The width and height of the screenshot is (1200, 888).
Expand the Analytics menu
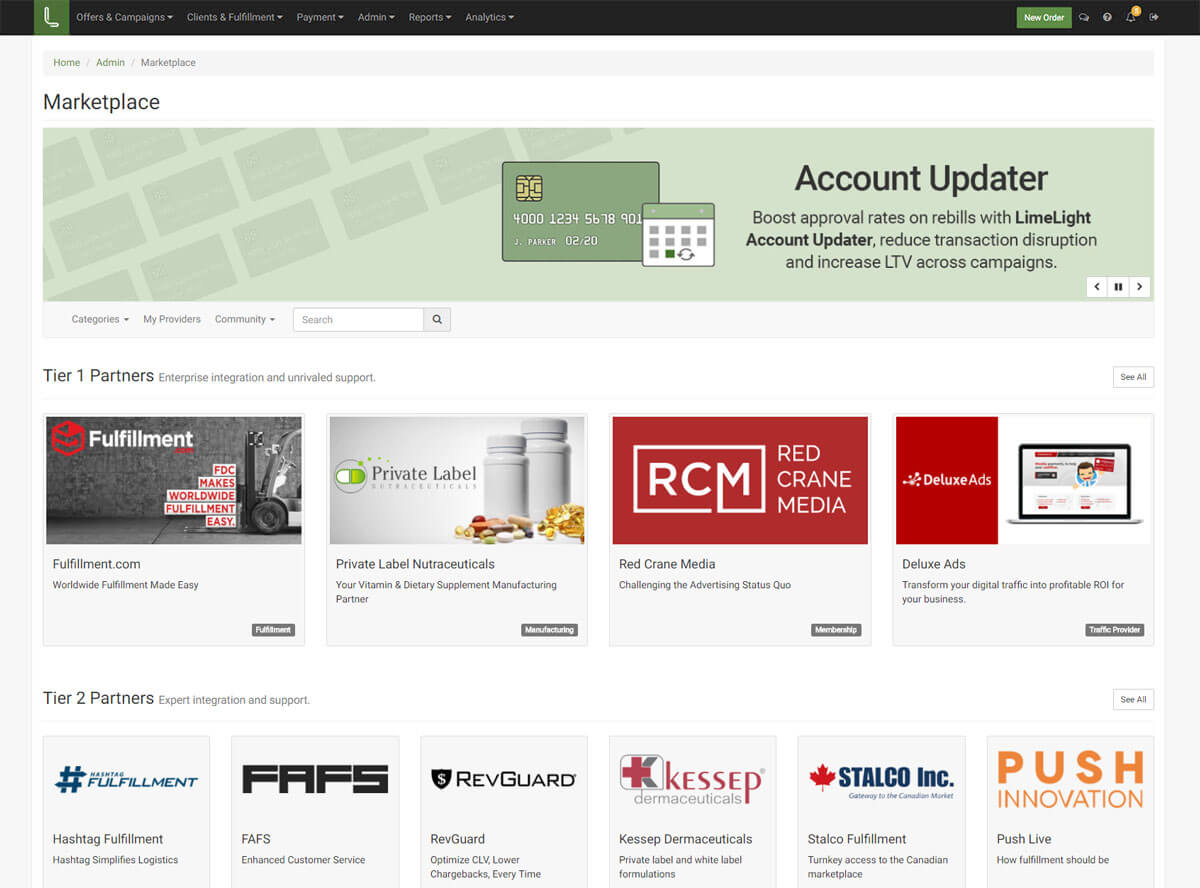coord(490,17)
